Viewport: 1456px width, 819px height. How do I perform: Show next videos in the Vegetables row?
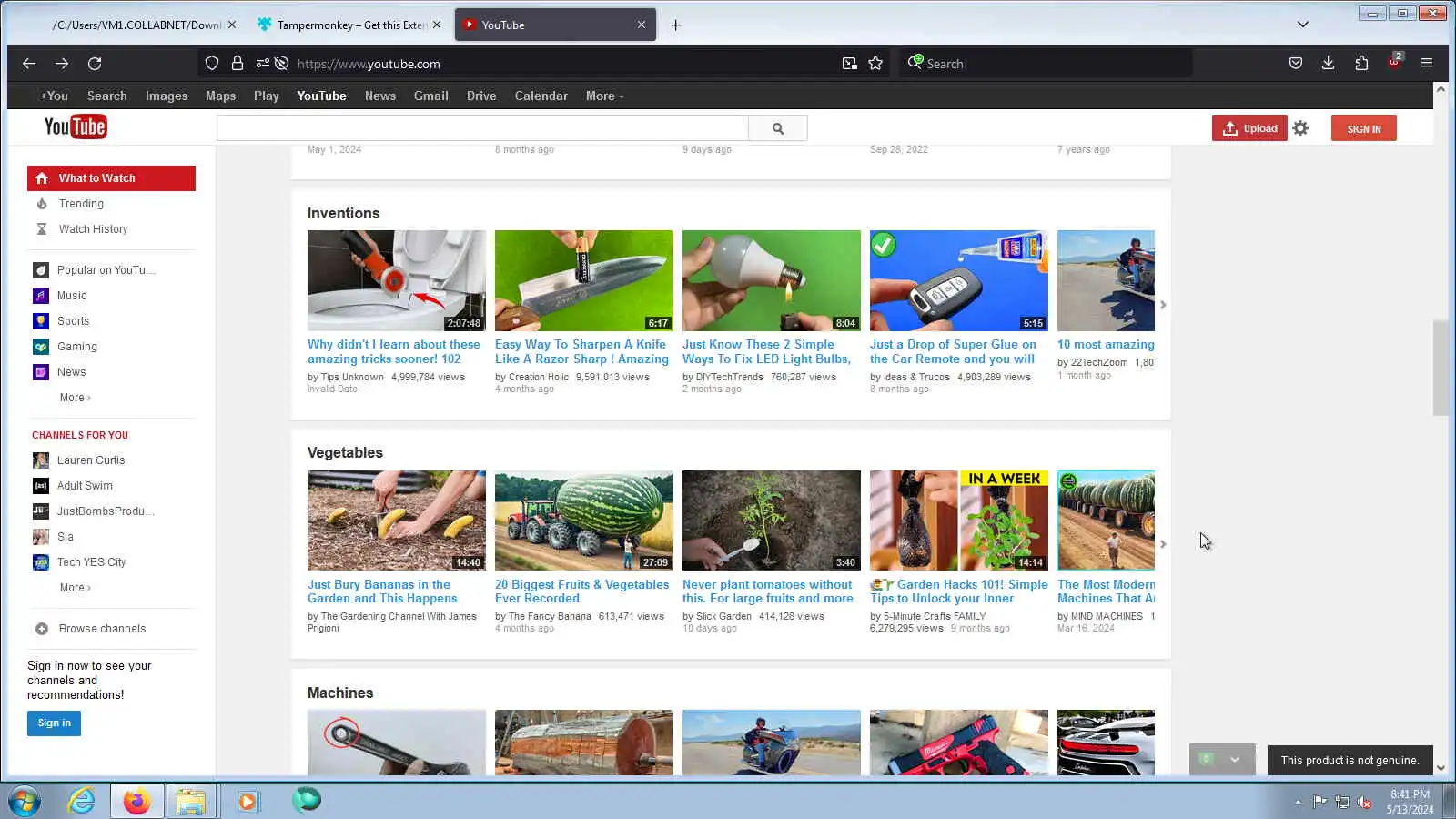1163,544
